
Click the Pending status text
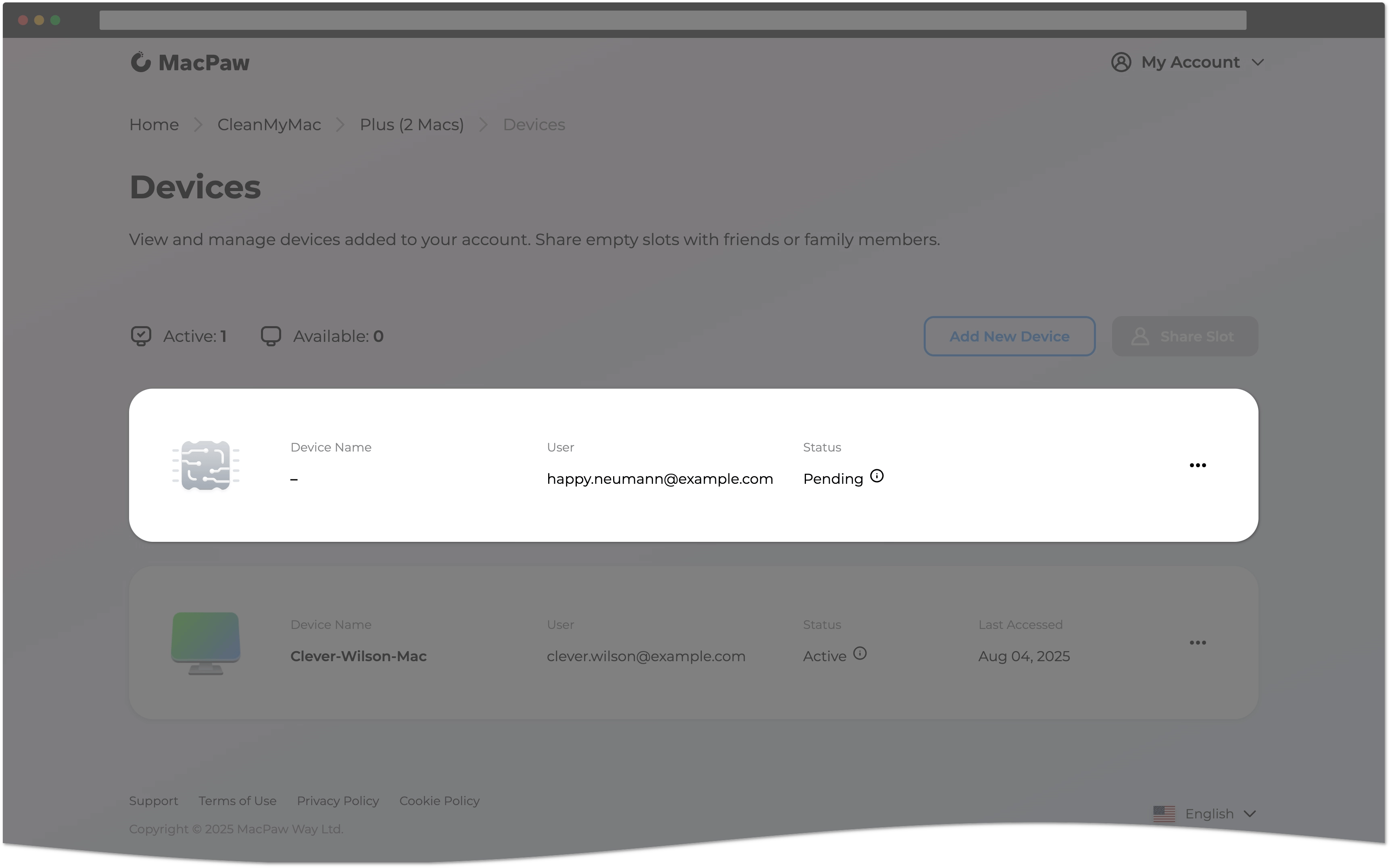pos(833,479)
